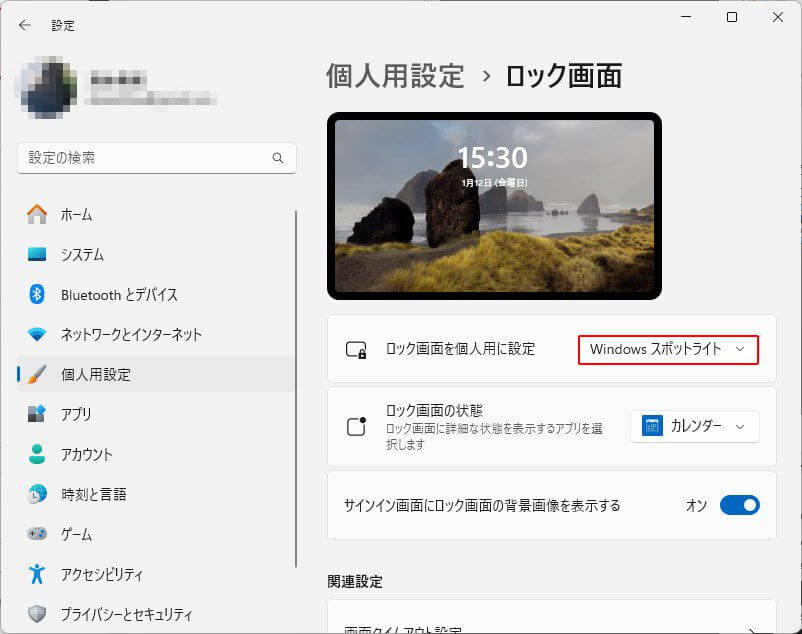802x634 pixels.
Task: Click the Home (ホーム) house icon
Action: (x=37, y=214)
